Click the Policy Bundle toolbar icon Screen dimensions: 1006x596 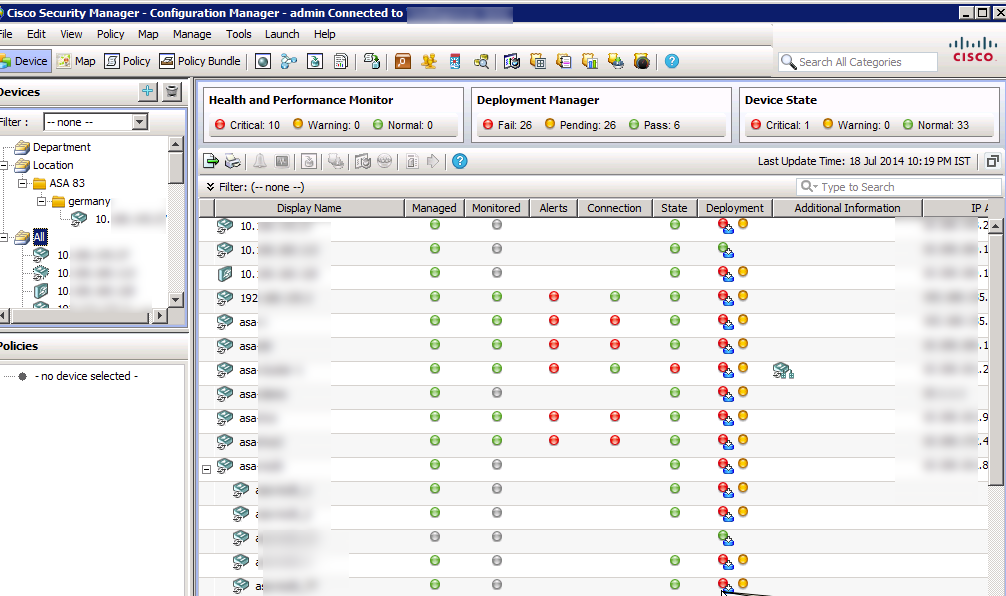click(x=200, y=61)
